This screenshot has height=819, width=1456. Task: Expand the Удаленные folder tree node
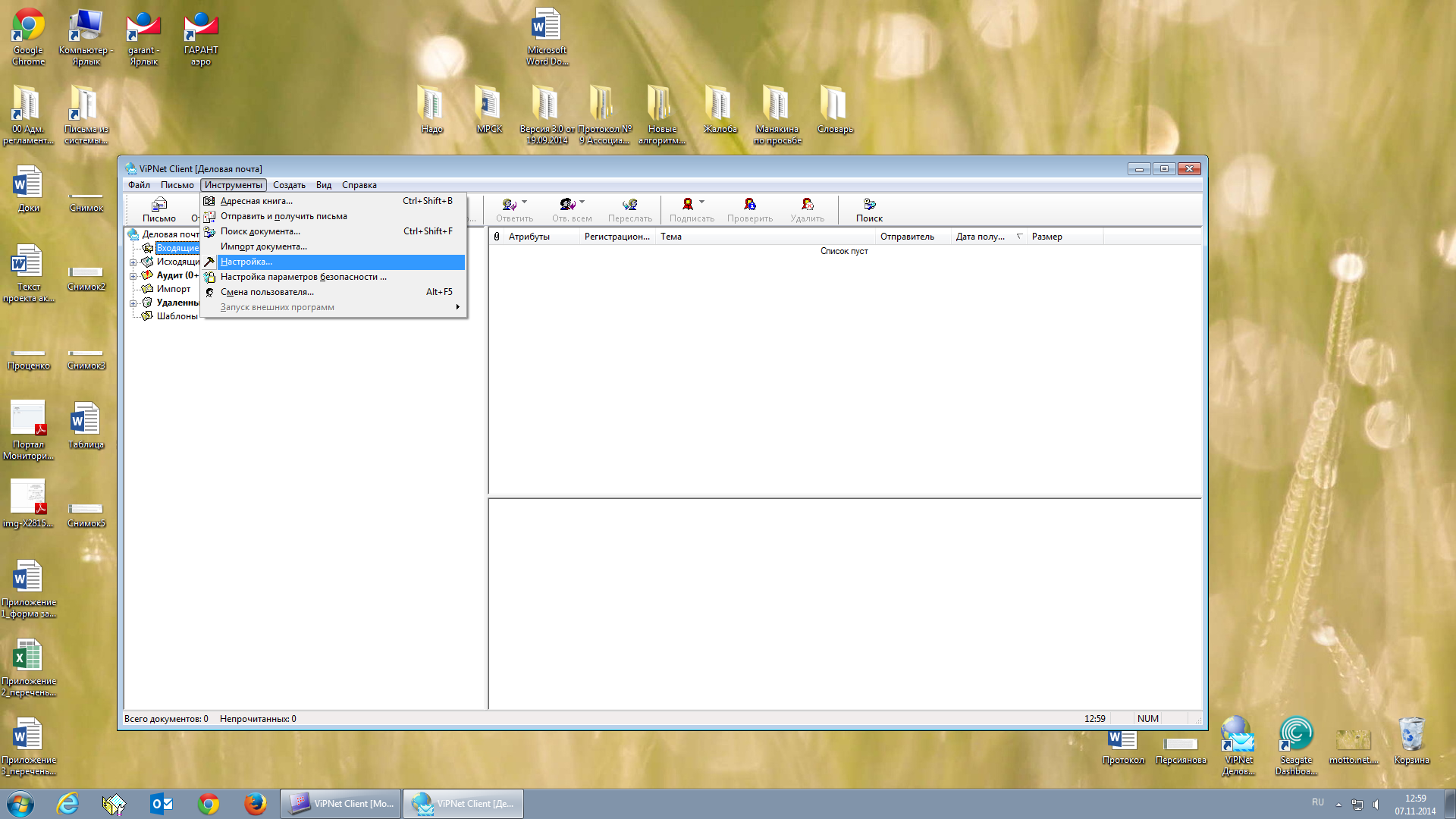pyautogui.click(x=133, y=303)
